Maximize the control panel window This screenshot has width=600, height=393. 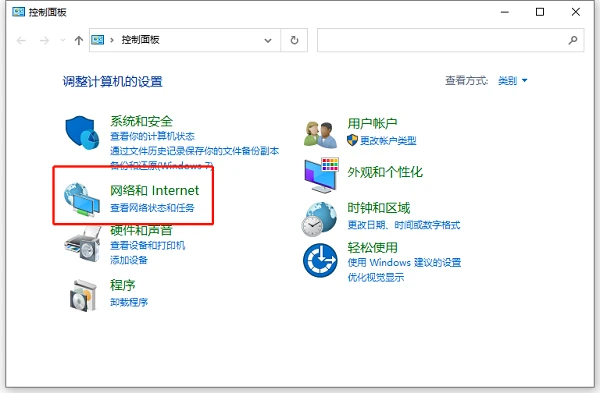pos(540,12)
